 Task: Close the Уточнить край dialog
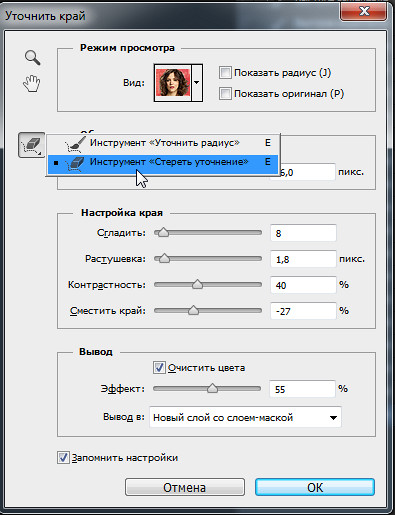pyautogui.click(x=364, y=12)
